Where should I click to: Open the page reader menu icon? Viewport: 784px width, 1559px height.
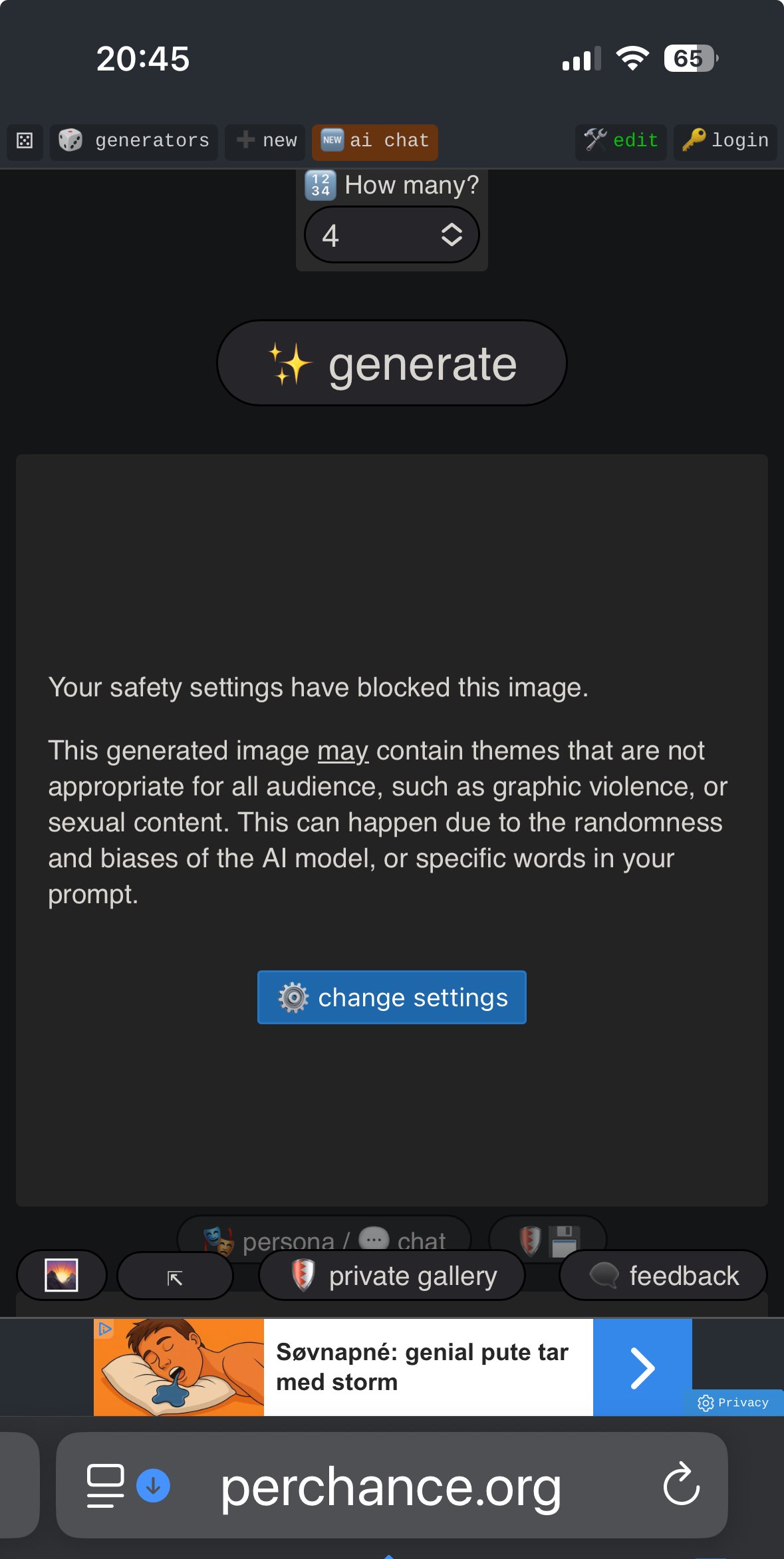point(105,1485)
